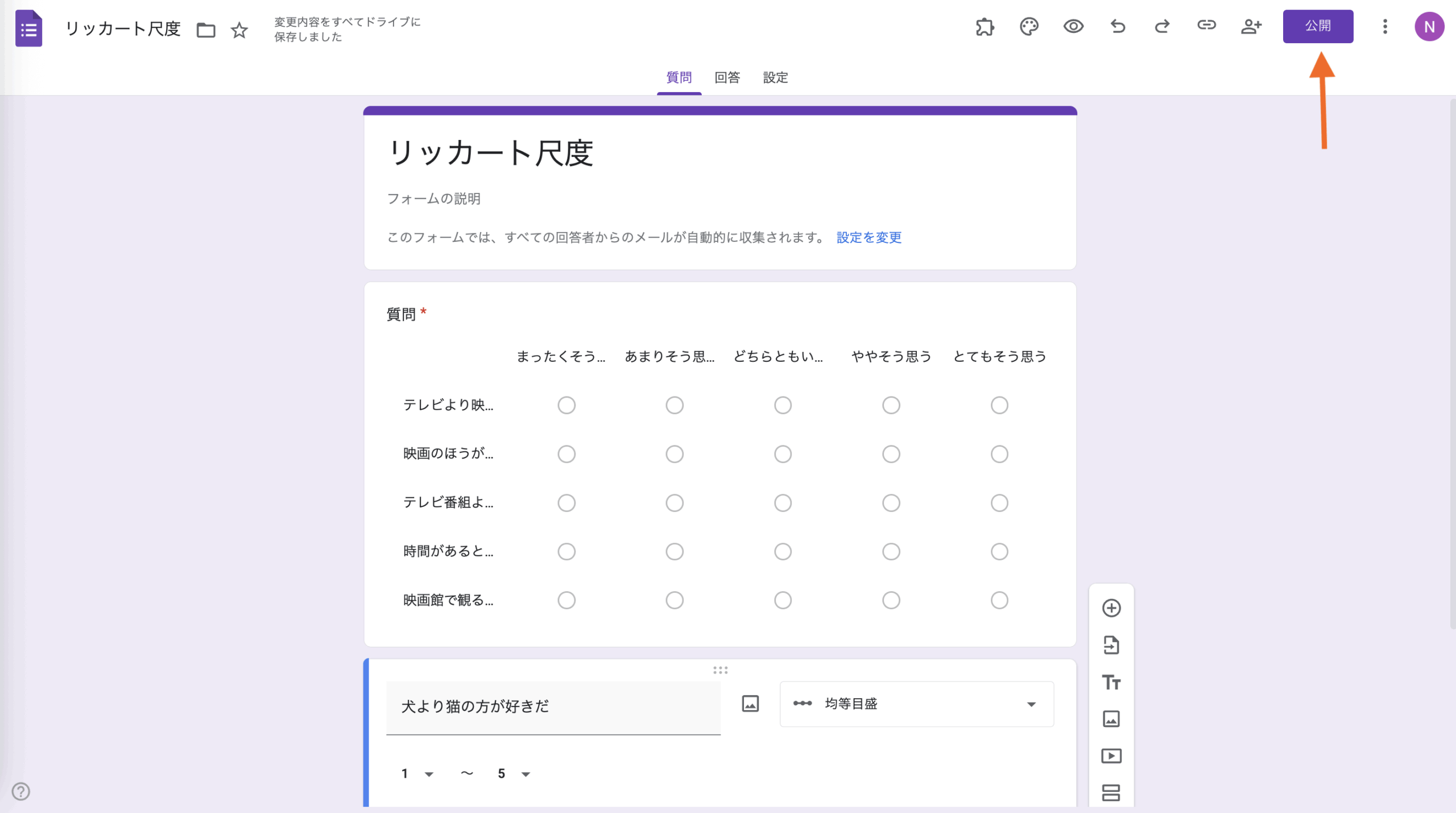Open the add-ons puzzle icon
The width and height of the screenshot is (1456, 813).
pyautogui.click(x=985, y=26)
